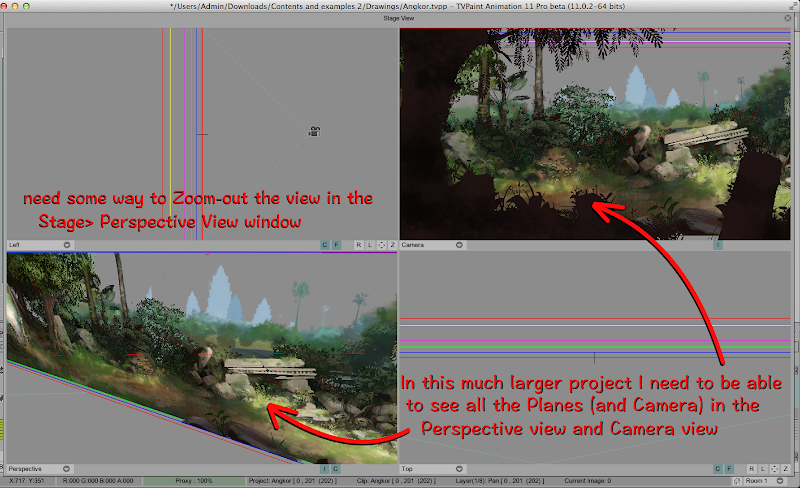This screenshot has width=800, height=488.
Task: Click the L button in Top view
Action: point(763,469)
